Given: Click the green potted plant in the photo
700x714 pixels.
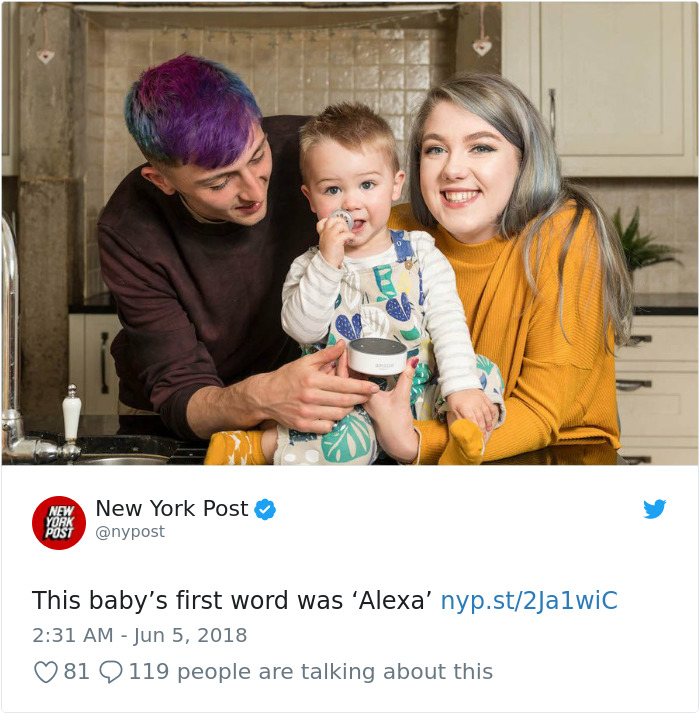Looking at the screenshot, I should tap(642, 241).
